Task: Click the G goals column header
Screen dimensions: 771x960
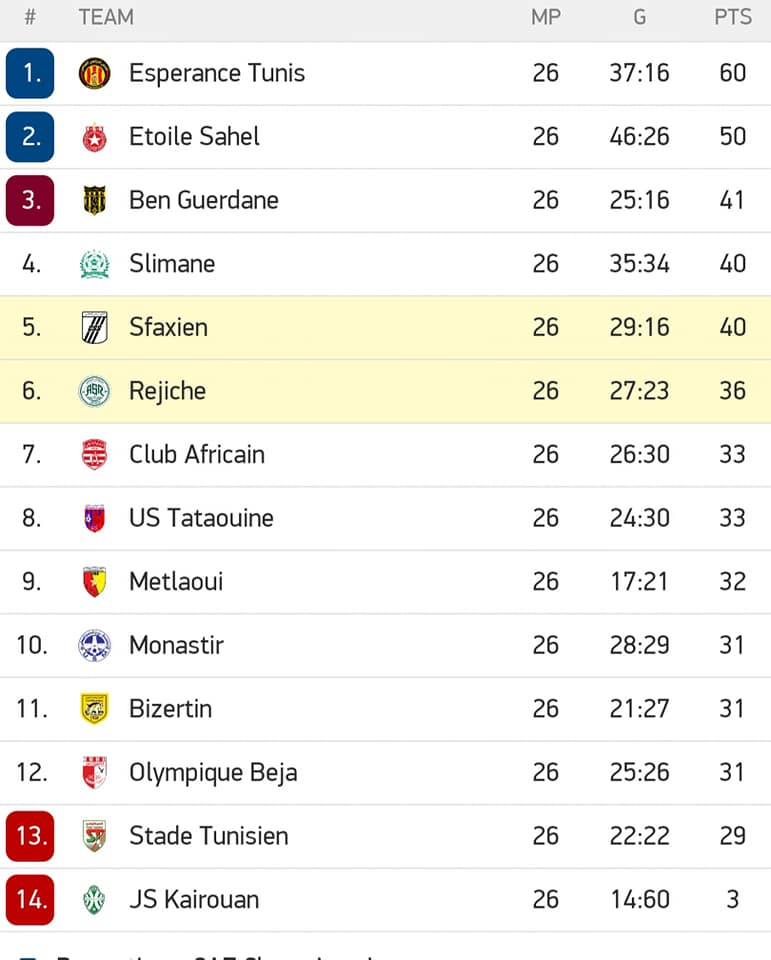Action: coord(639,17)
